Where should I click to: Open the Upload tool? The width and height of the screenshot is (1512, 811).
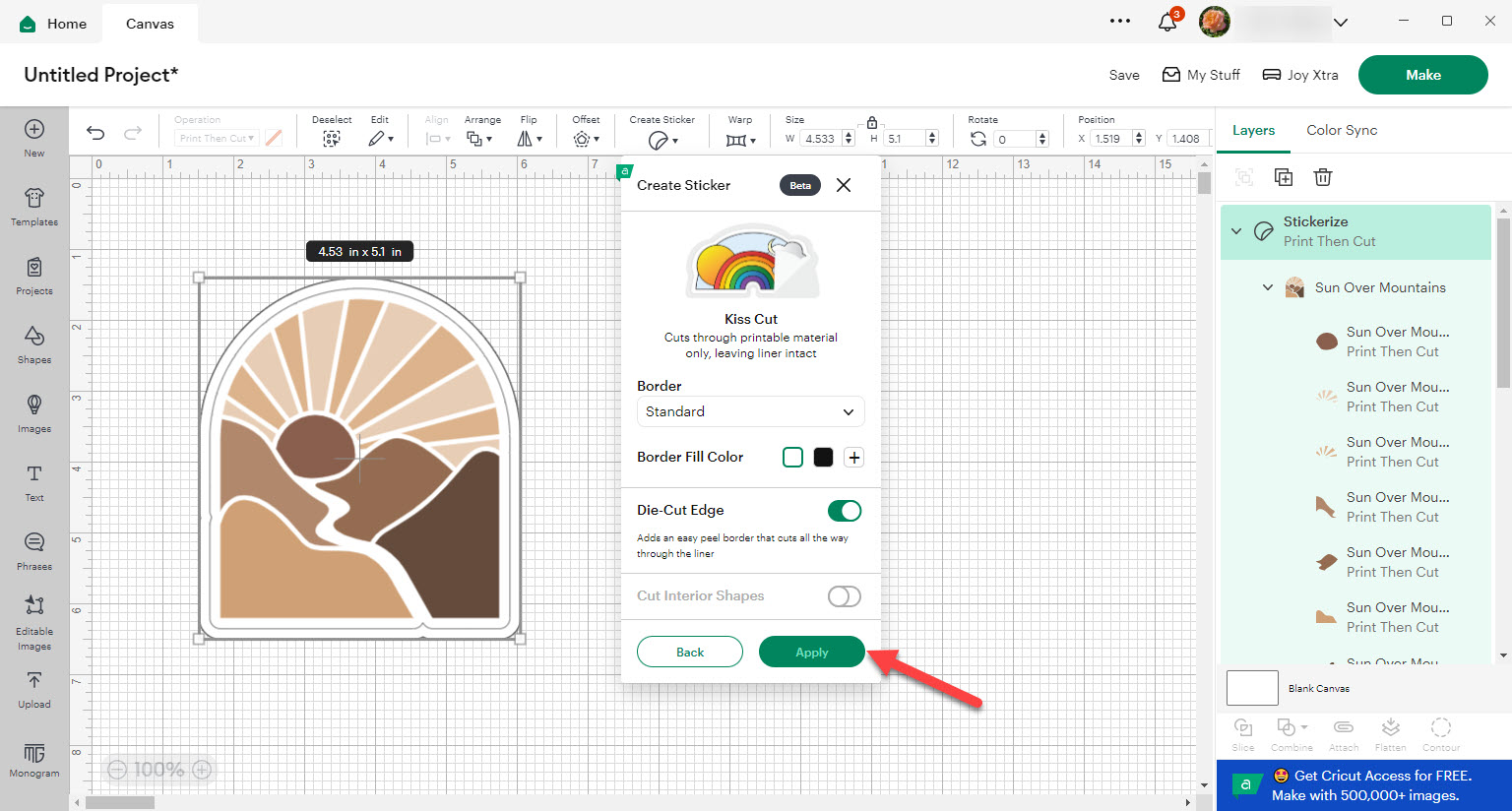pyautogui.click(x=33, y=690)
